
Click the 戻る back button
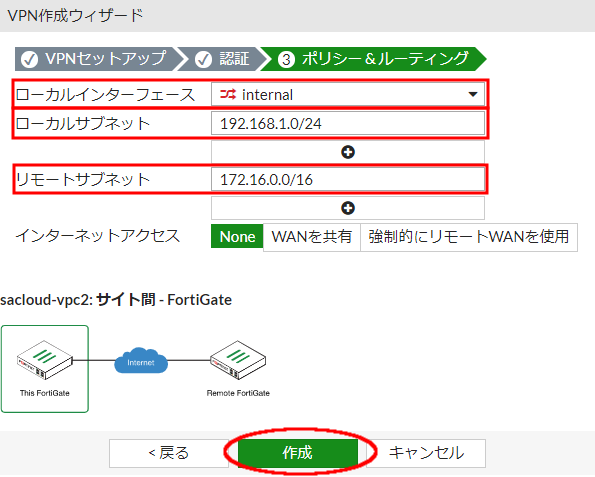pos(168,453)
